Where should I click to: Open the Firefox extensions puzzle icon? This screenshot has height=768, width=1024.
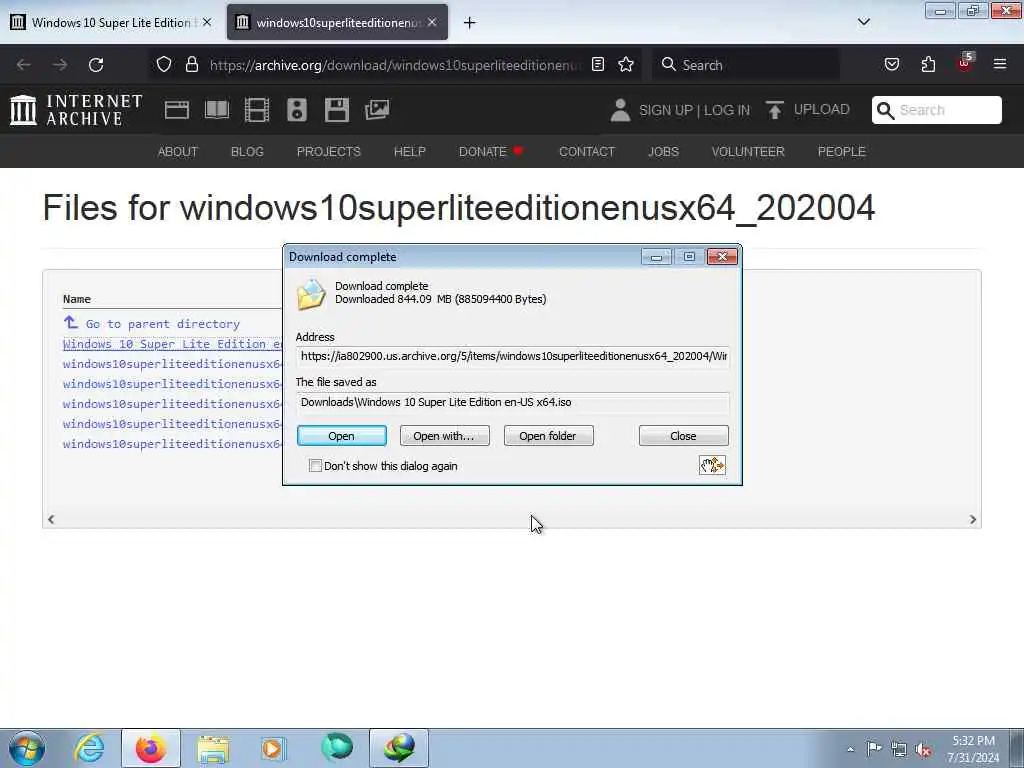click(928, 64)
